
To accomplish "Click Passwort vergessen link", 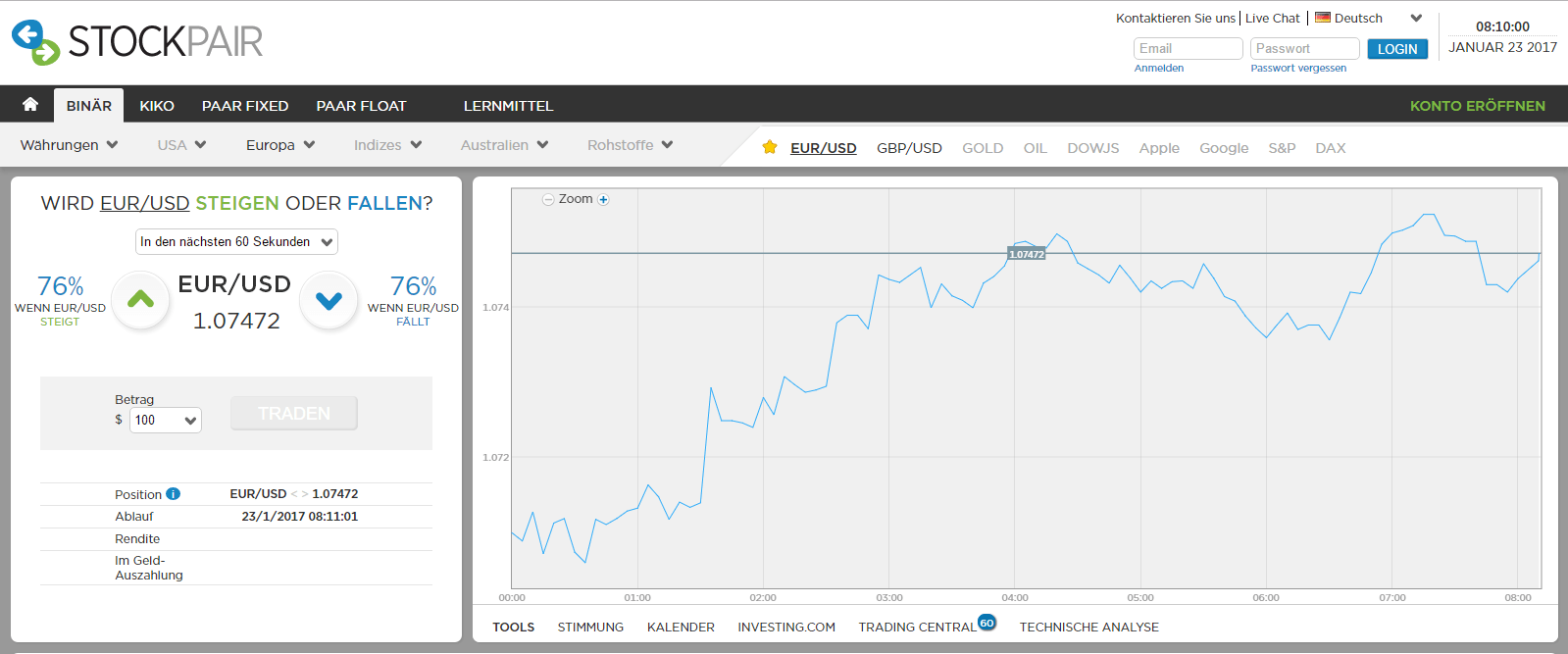I will (x=1298, y=68).
